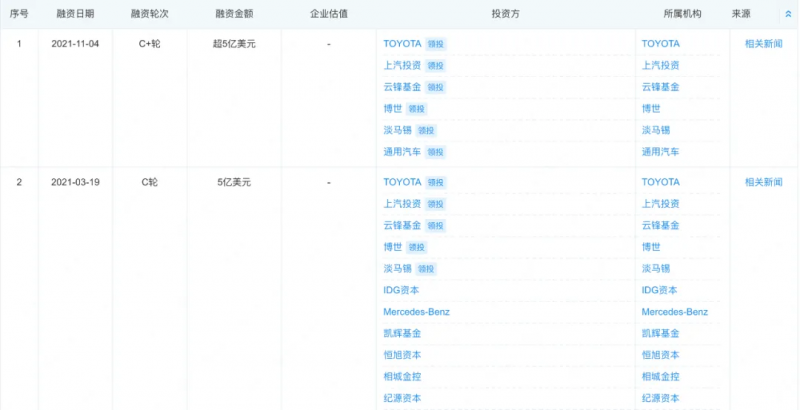Open 博世 in 所属机构 column, C+轮 row
Screen dimensions: 800x410
tap(651, 109)
